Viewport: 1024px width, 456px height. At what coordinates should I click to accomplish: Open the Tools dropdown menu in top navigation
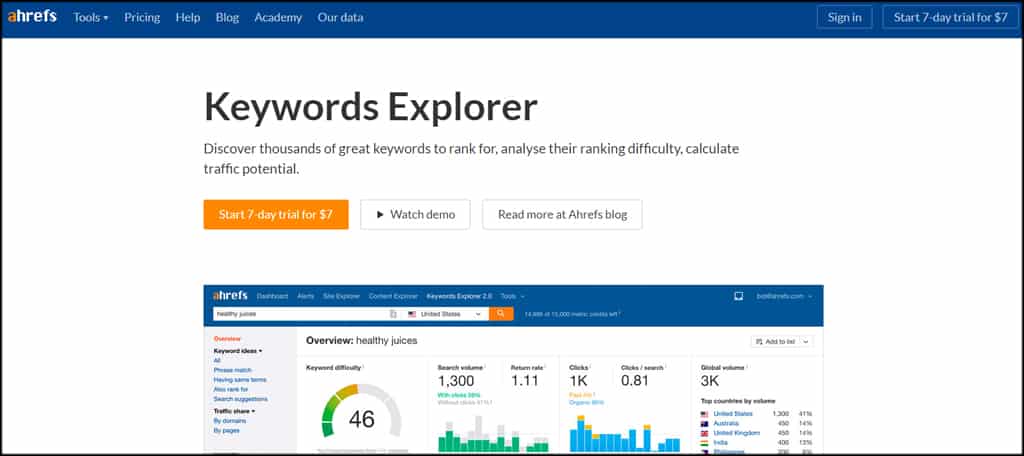91,18
